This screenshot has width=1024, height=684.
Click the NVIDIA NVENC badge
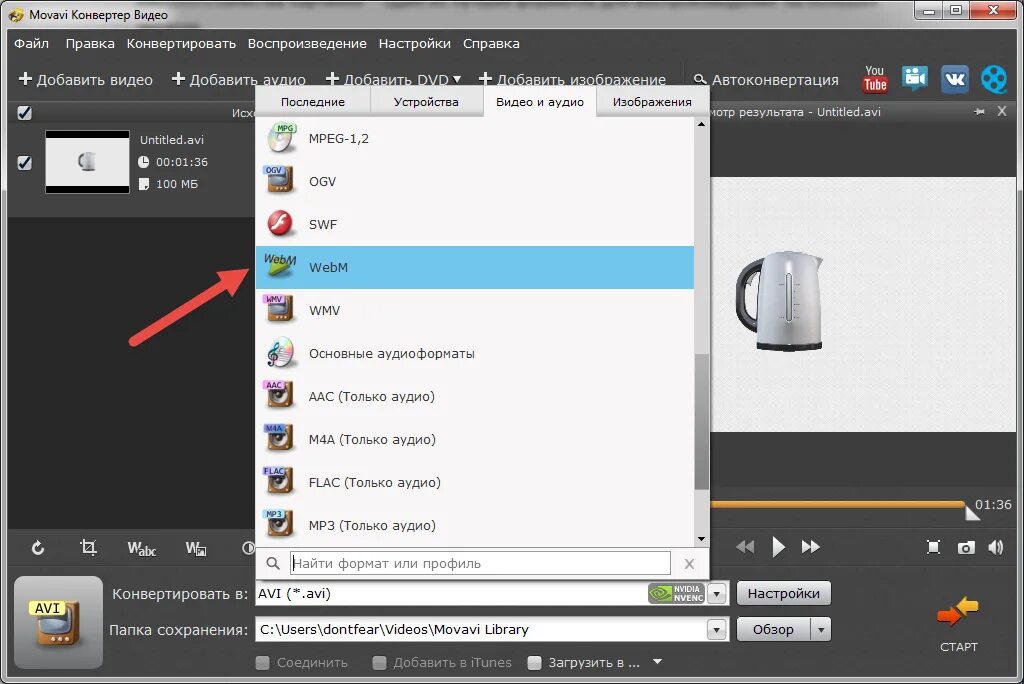pos(676,593)
